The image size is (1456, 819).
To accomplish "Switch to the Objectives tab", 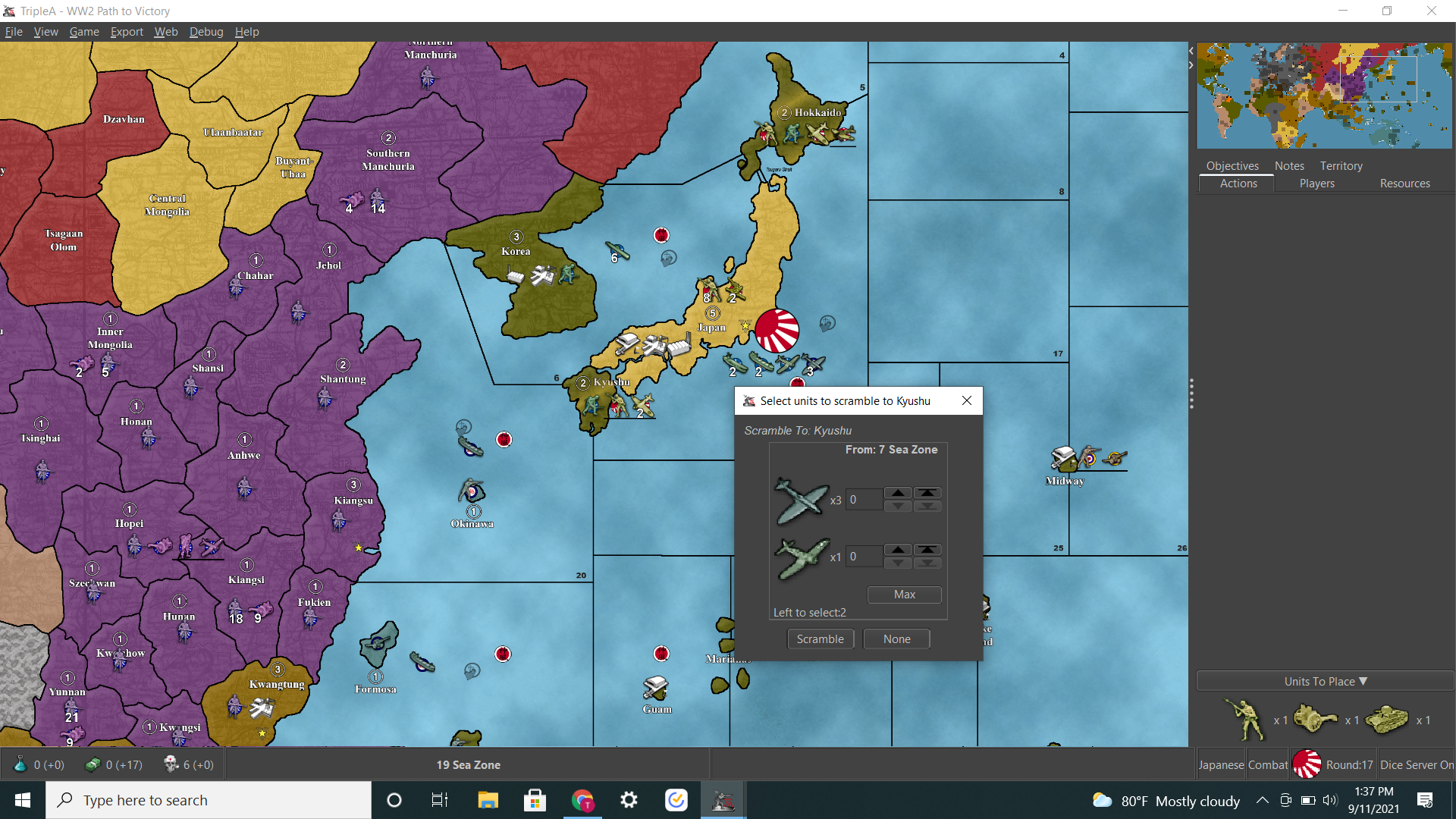I will 1232,165.
